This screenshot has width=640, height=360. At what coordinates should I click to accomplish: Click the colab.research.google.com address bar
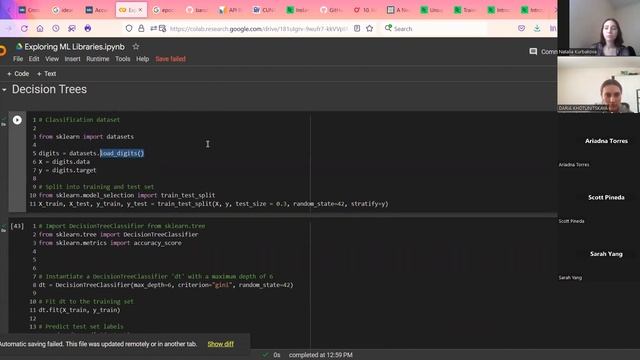pos(259,29)
